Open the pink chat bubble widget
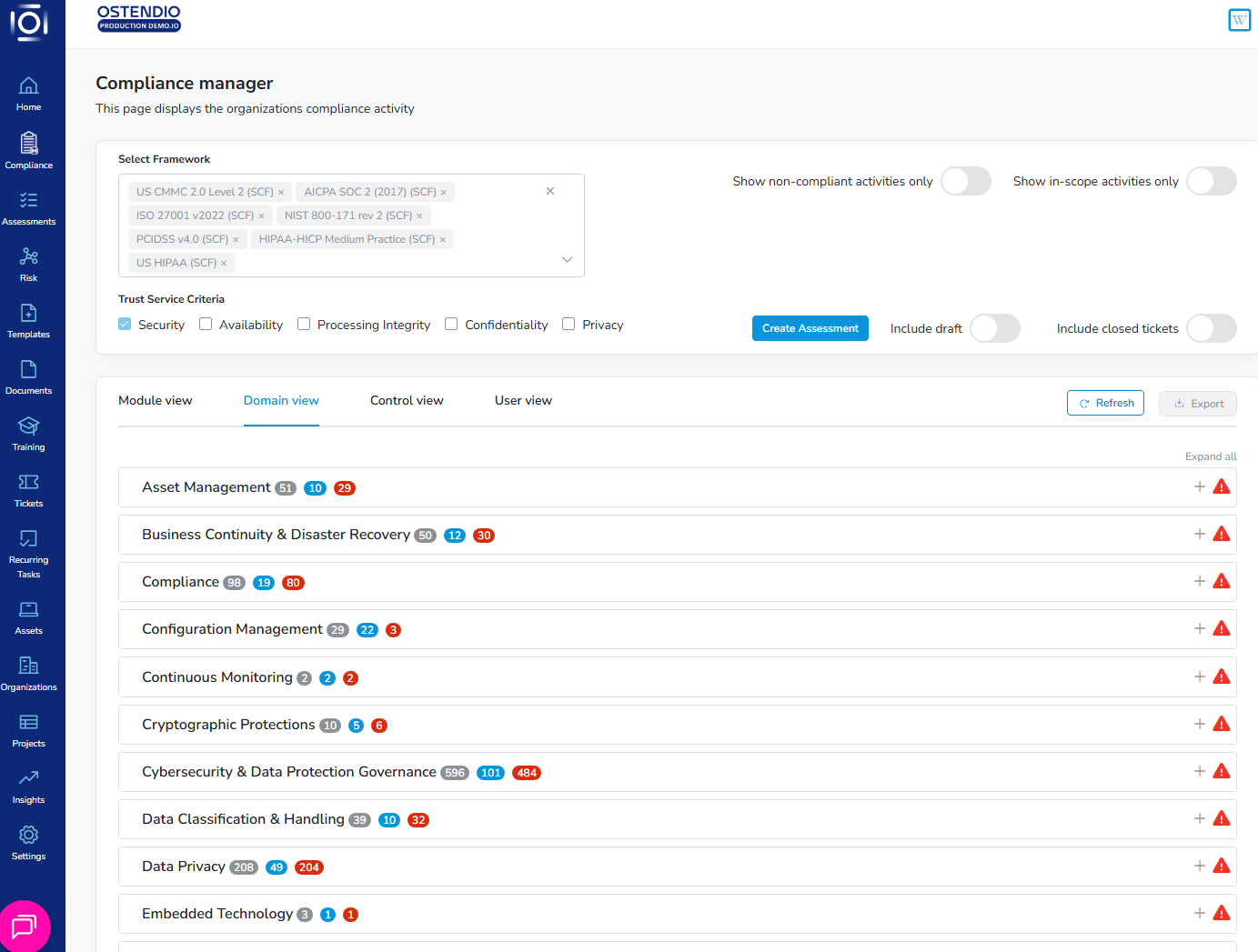This screenshot has width=1258, height=952. tap(24, 926)
